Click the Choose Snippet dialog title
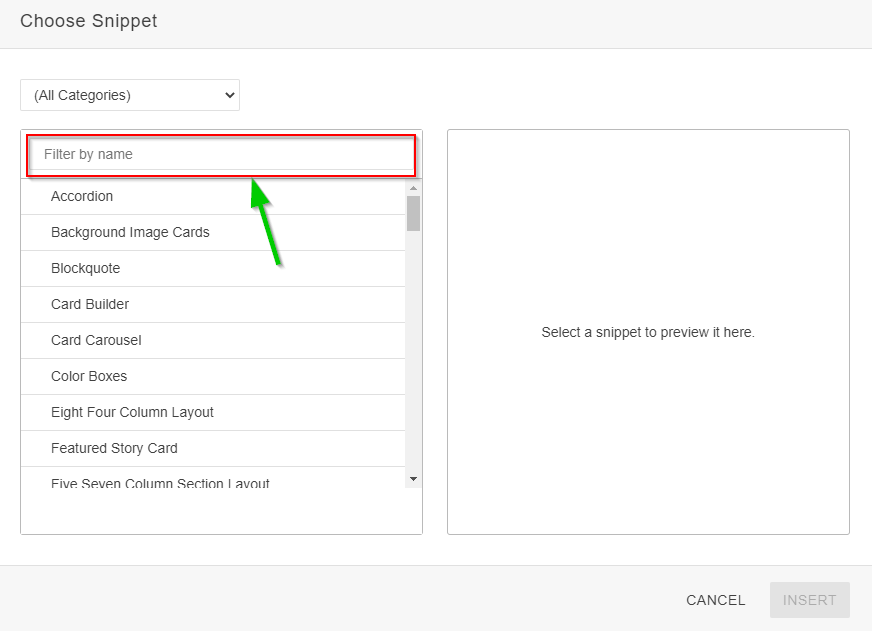The width and height of the screenshot is (872, 631). pos(89,21)
